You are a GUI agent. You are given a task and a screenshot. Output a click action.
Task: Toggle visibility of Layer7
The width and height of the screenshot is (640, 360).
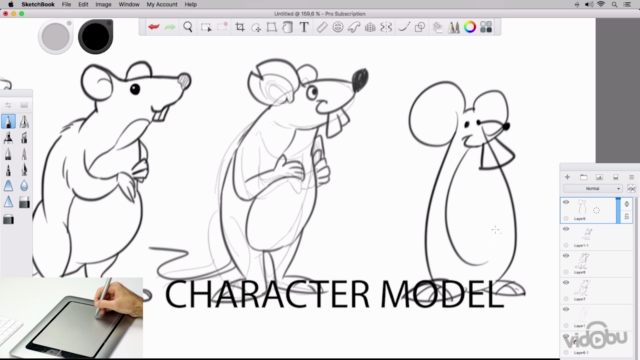(x=566, y=282)
